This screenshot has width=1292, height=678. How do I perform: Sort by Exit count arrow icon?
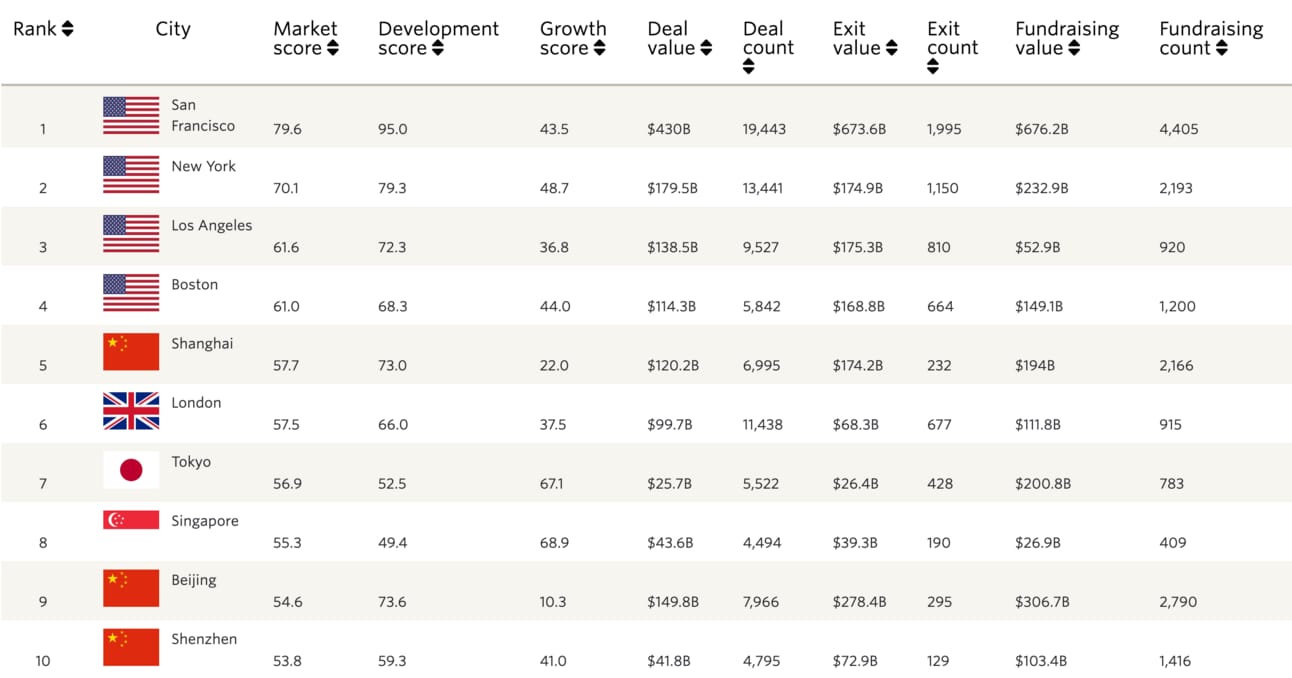tap(933, 67)
